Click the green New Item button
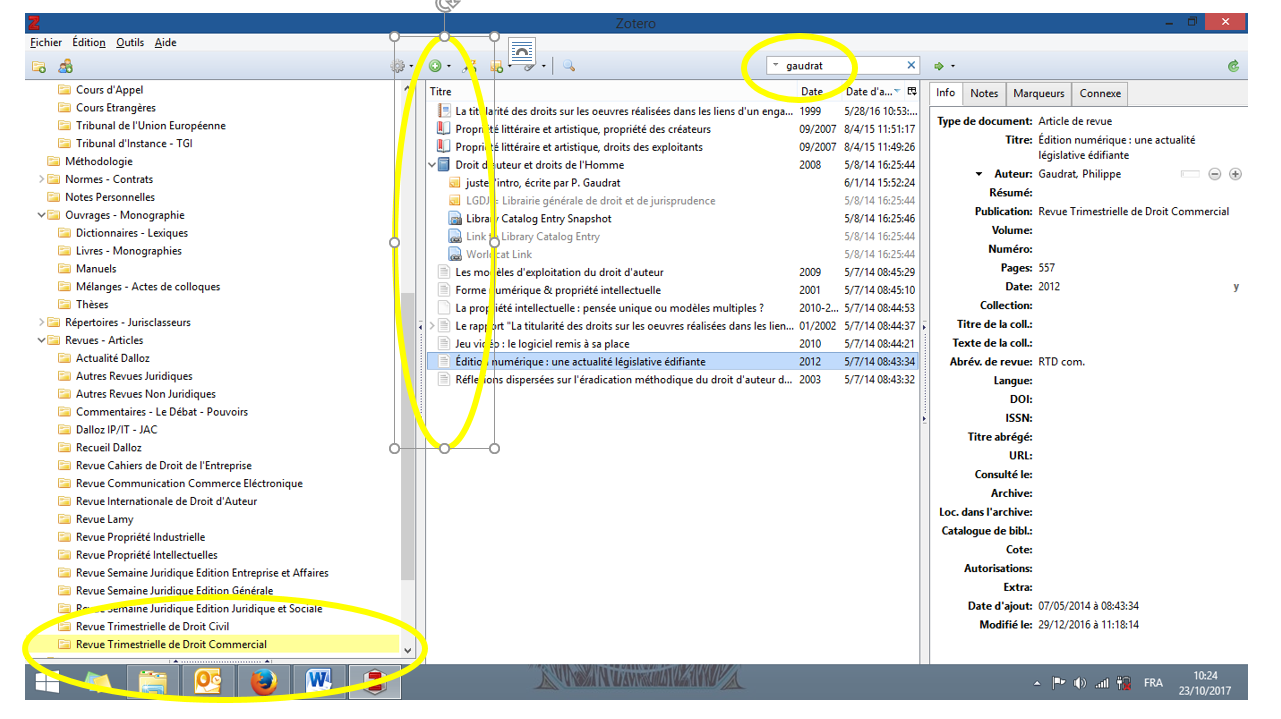 [435, 66]
